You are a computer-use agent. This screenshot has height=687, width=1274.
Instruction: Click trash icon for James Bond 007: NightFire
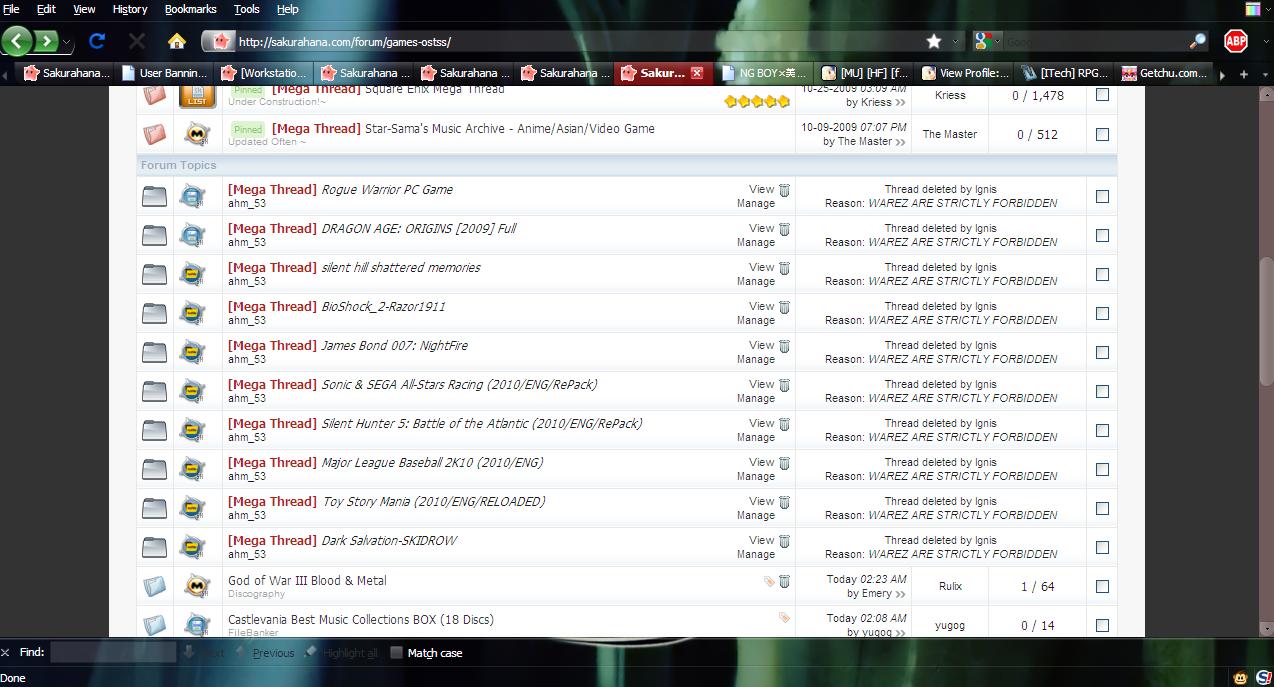(x=785, y=346)
